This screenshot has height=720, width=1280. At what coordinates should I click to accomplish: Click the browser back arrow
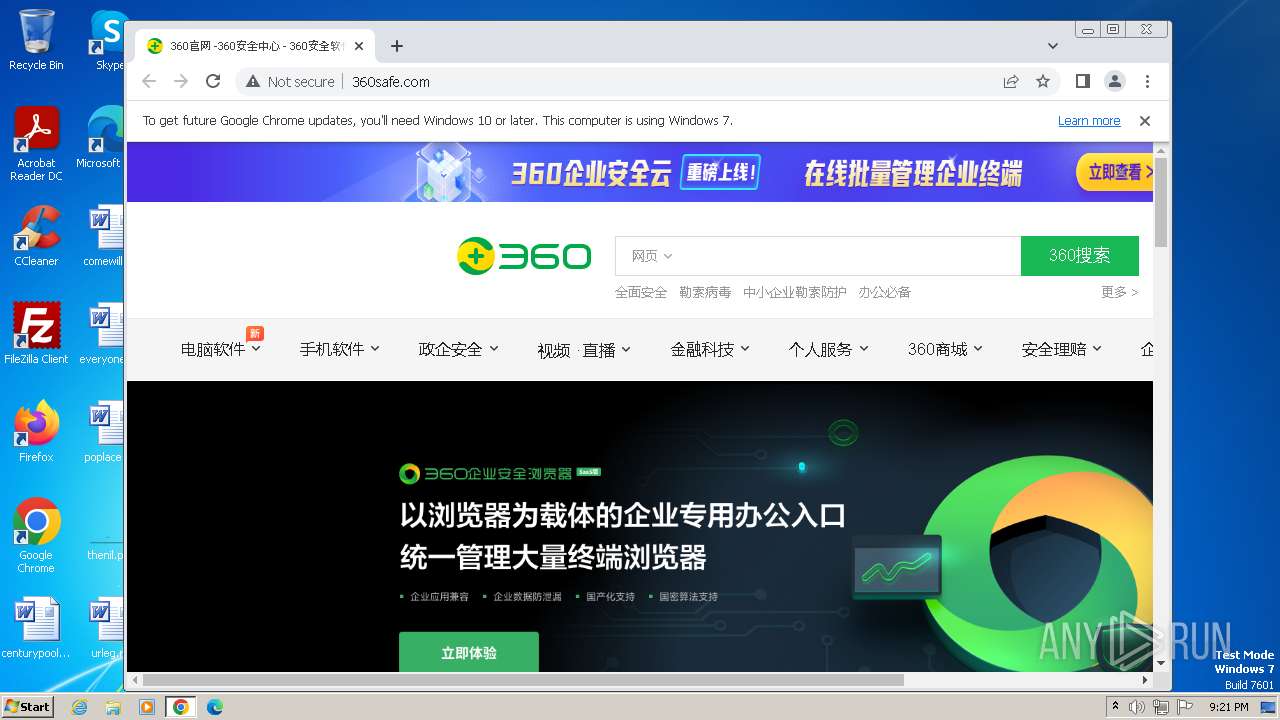click(x=149, y=82)
